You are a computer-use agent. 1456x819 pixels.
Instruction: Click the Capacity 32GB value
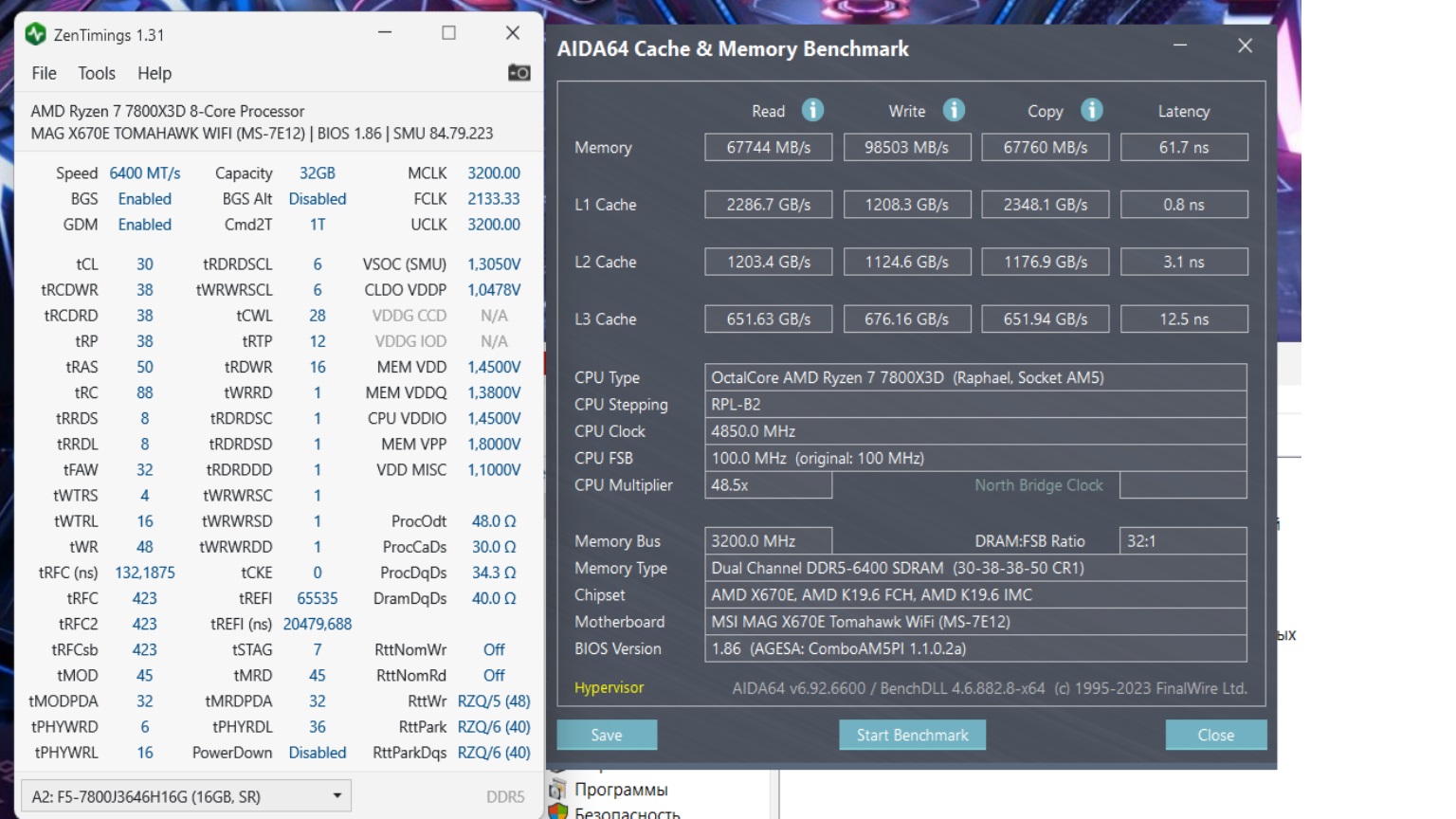(318, 173)
